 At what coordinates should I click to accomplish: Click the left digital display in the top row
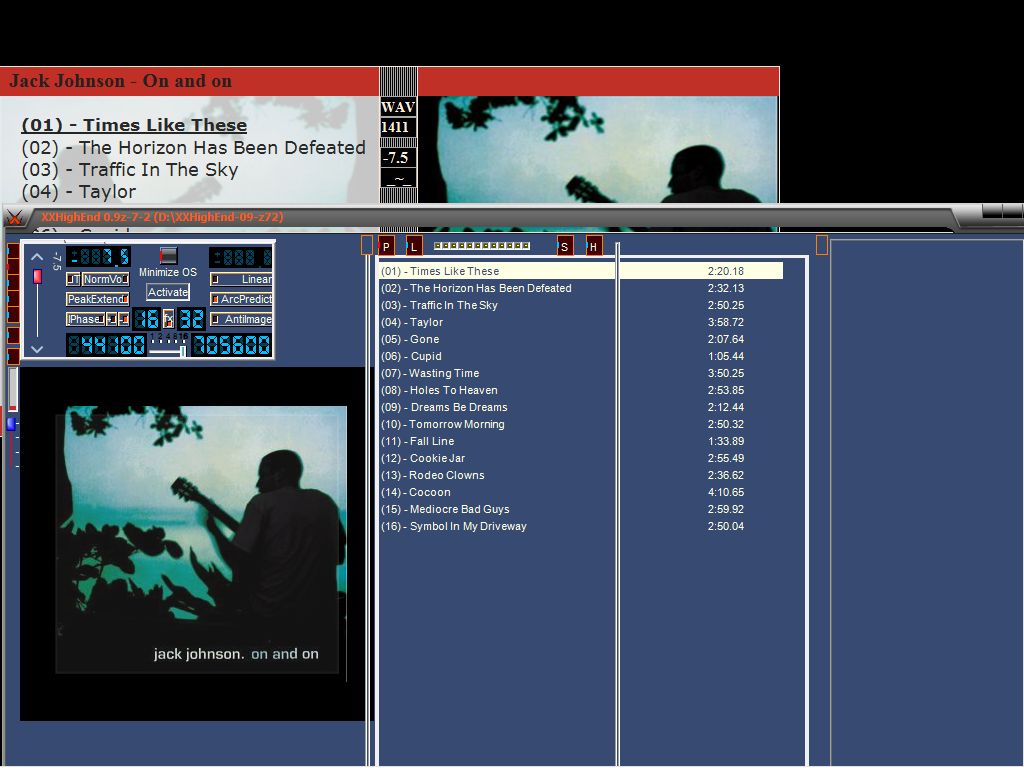(99, 257)
